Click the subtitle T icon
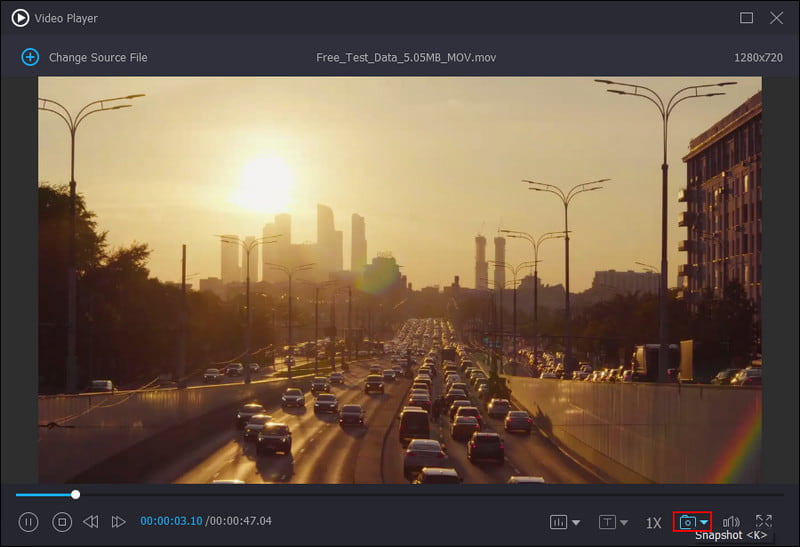This screenshot has width=800, height=547. click(607, 522)
